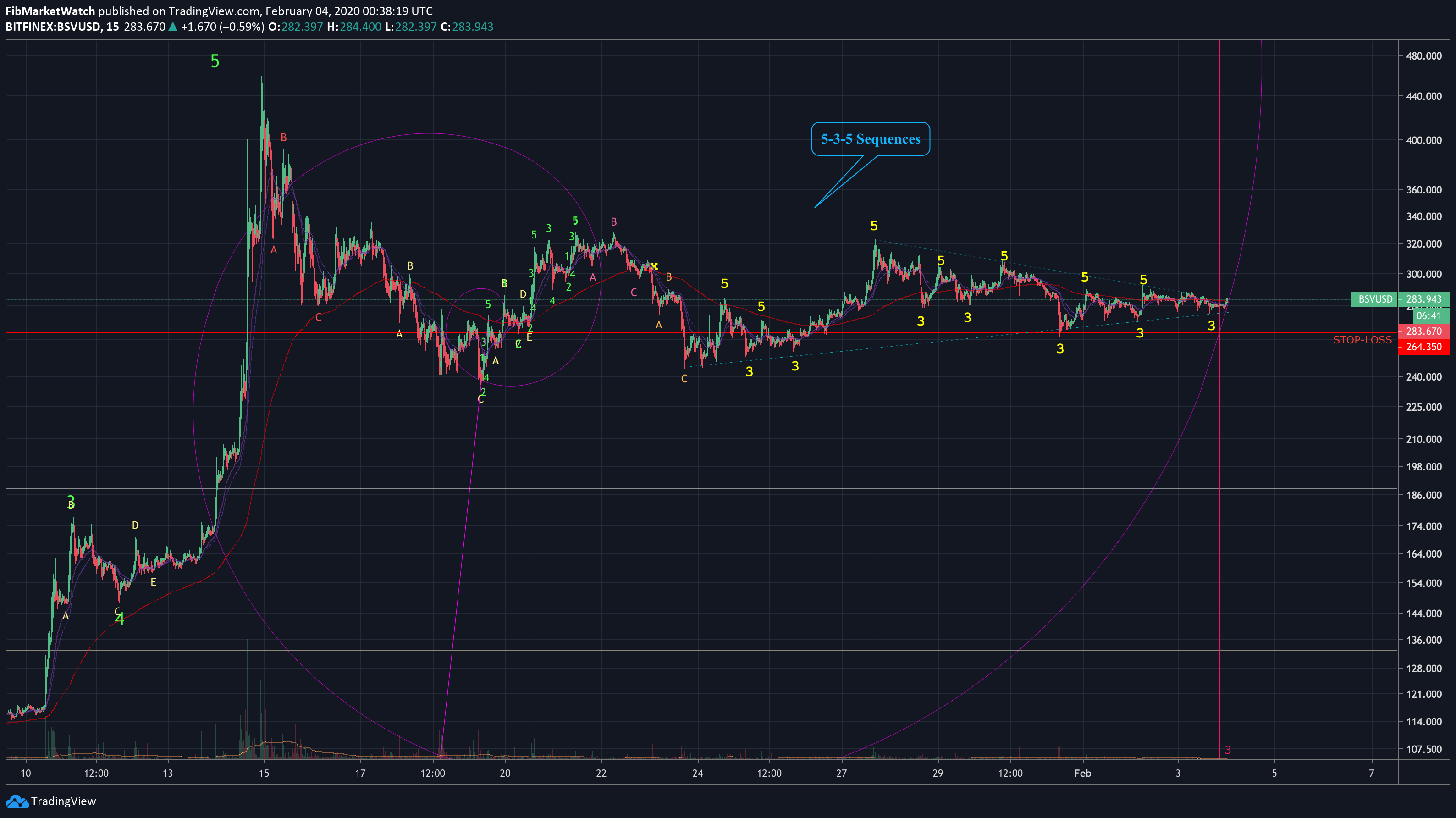Image resolution: width=1456 pixels, height=818 pixels.
Task: Open the TradingView wordmark link
Action: (x=63, y=801)
